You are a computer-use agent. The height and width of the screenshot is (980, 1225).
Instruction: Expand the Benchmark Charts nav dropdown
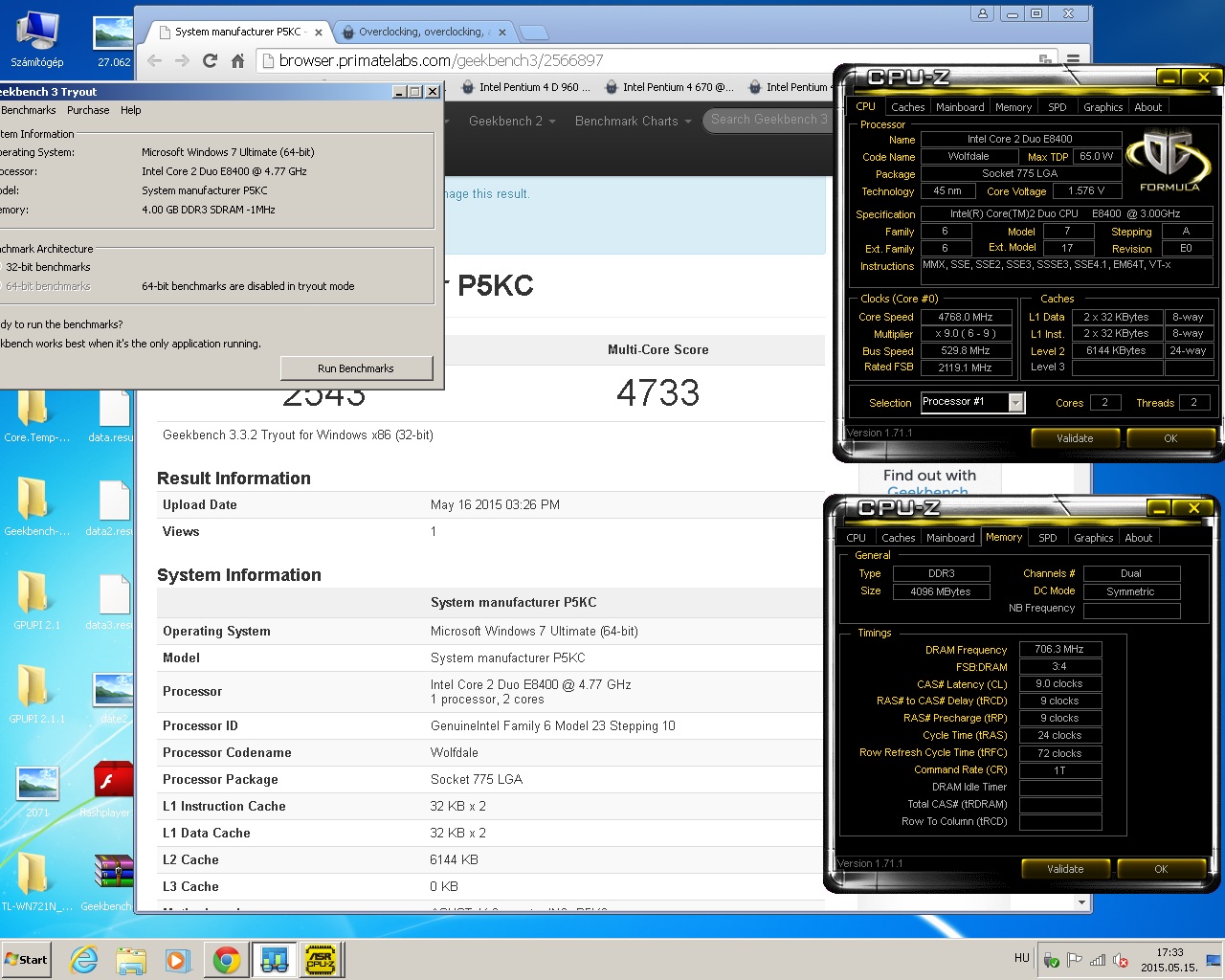pyautogui.click(x=633, y=121)
